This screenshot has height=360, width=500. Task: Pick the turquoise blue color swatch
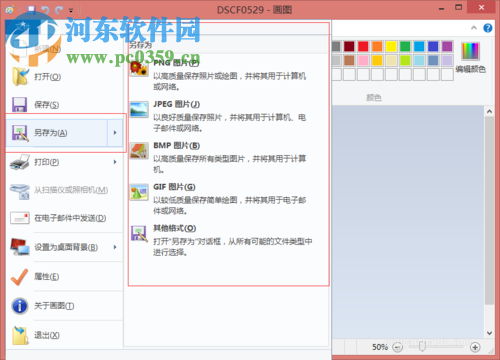[x=419, y=46]
